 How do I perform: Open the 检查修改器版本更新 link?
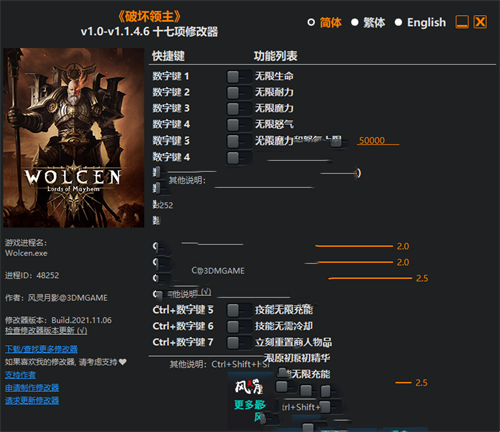(x=46, y=331)
